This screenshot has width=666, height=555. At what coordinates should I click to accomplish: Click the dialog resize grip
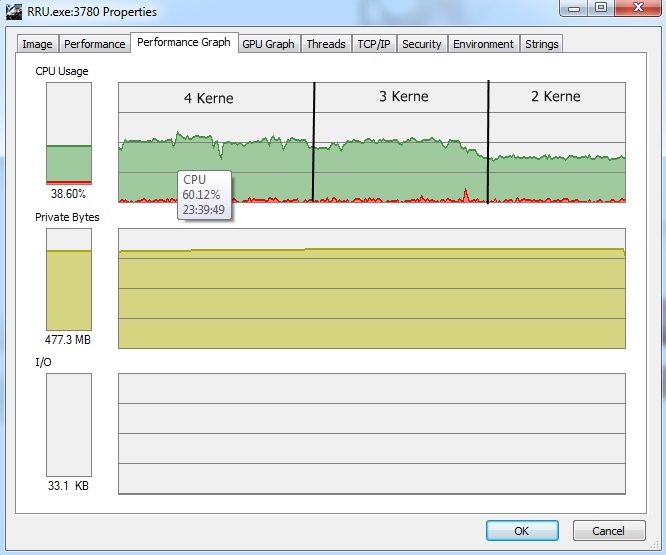pyautogui.click(x=656, y=545)
